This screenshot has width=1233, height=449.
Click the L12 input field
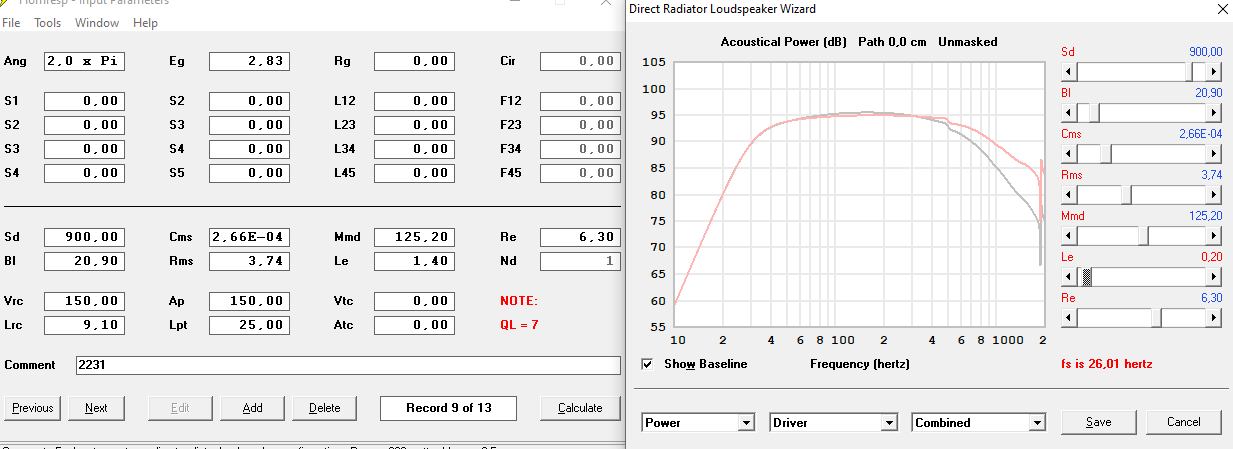coord(414,101)
